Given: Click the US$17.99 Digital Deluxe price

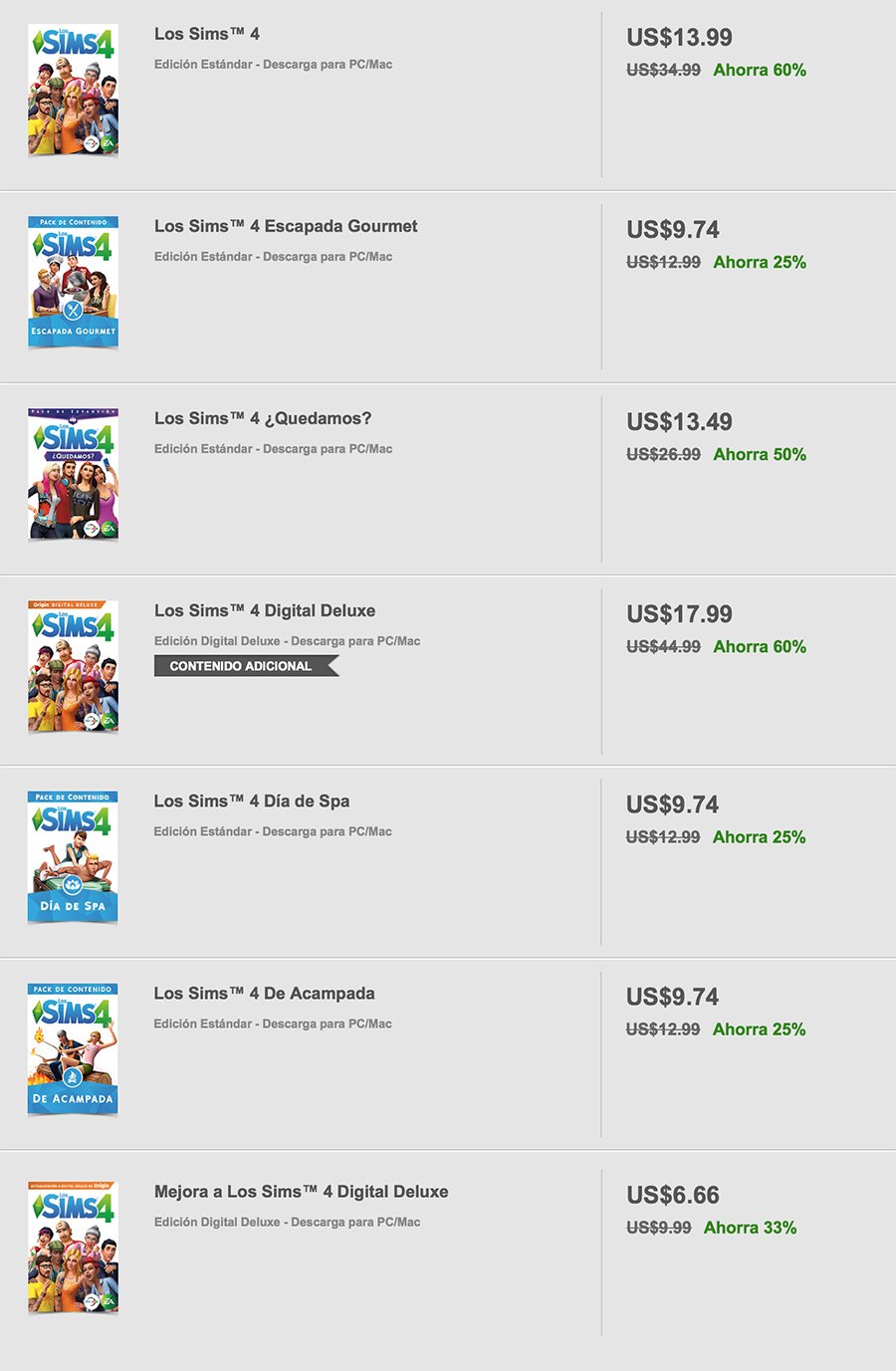Looking at the screenshot, I should (x=679, y=614).
